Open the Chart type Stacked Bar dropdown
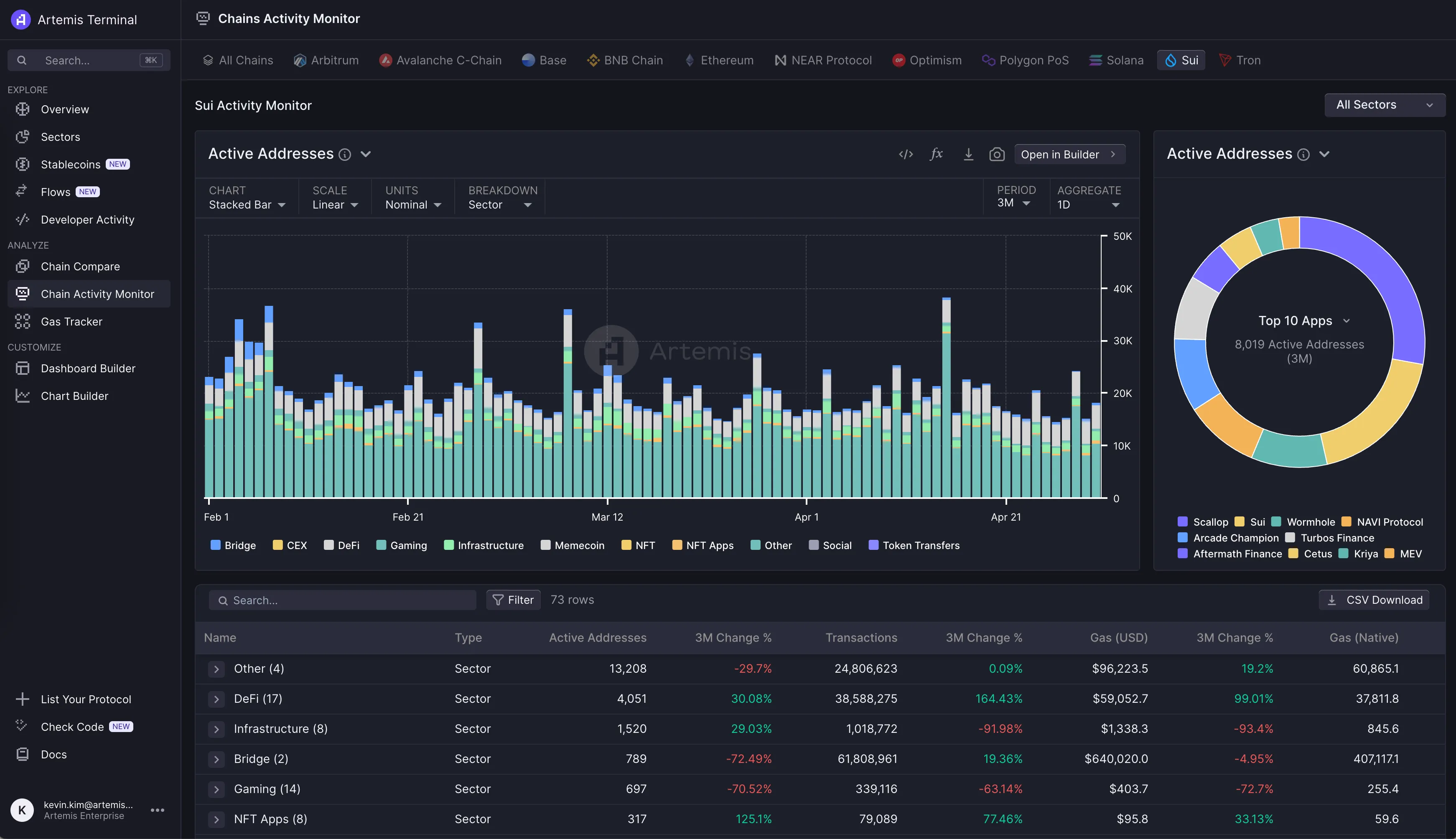Viewport: 1456px width, 839px height. coord(247,205)
